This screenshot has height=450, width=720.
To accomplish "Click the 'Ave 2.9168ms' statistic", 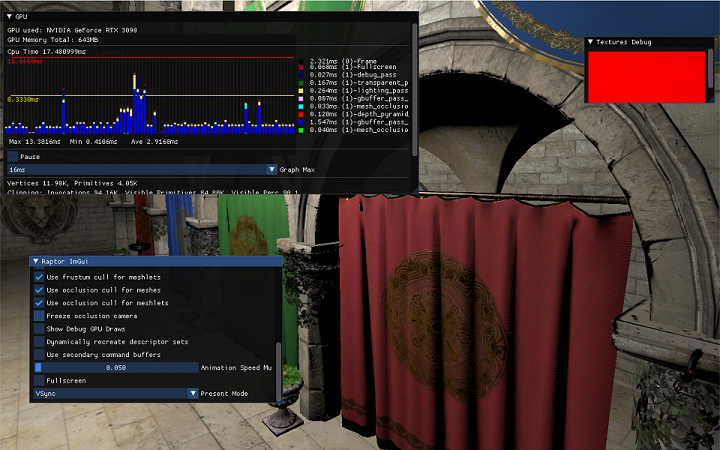I will click(154, 142).
